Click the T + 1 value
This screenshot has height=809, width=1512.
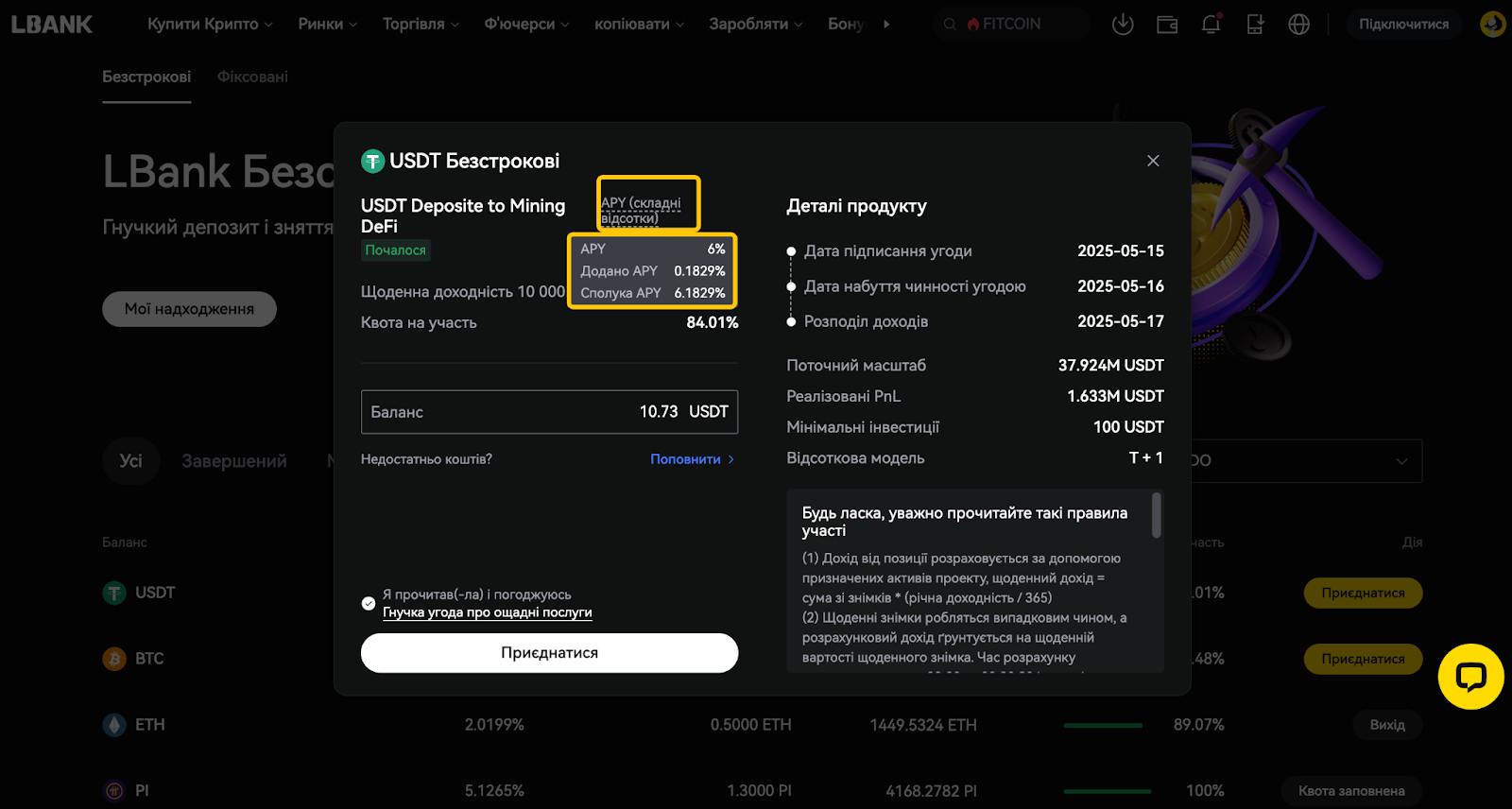click(1146, 458)
